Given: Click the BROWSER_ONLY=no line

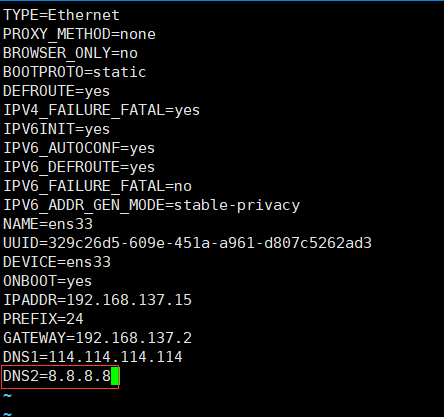Looking at the screenshot, I should (x=70, y=53).
